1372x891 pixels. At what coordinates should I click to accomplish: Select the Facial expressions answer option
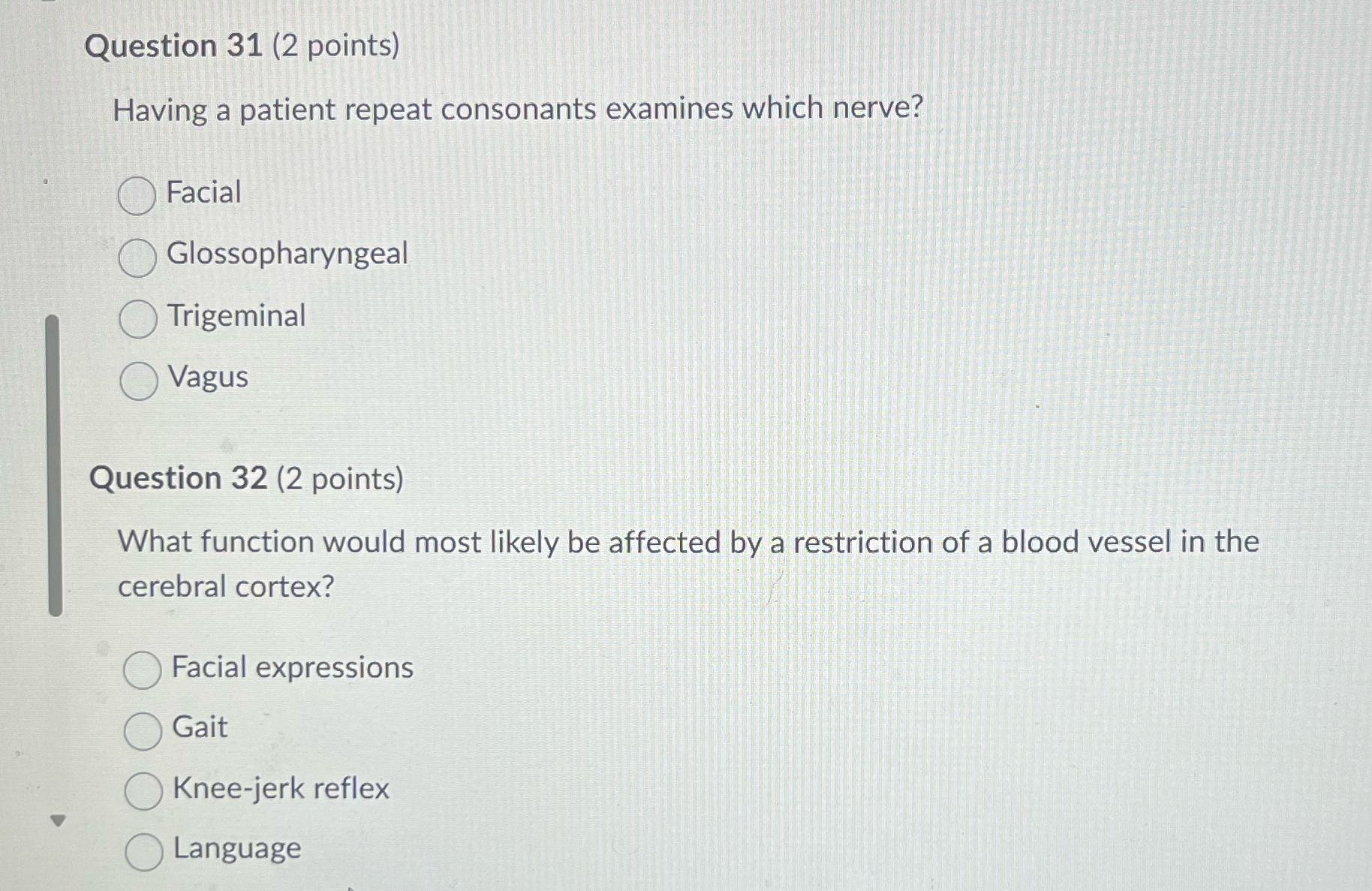pyautogui.click(x=144, y=668)
